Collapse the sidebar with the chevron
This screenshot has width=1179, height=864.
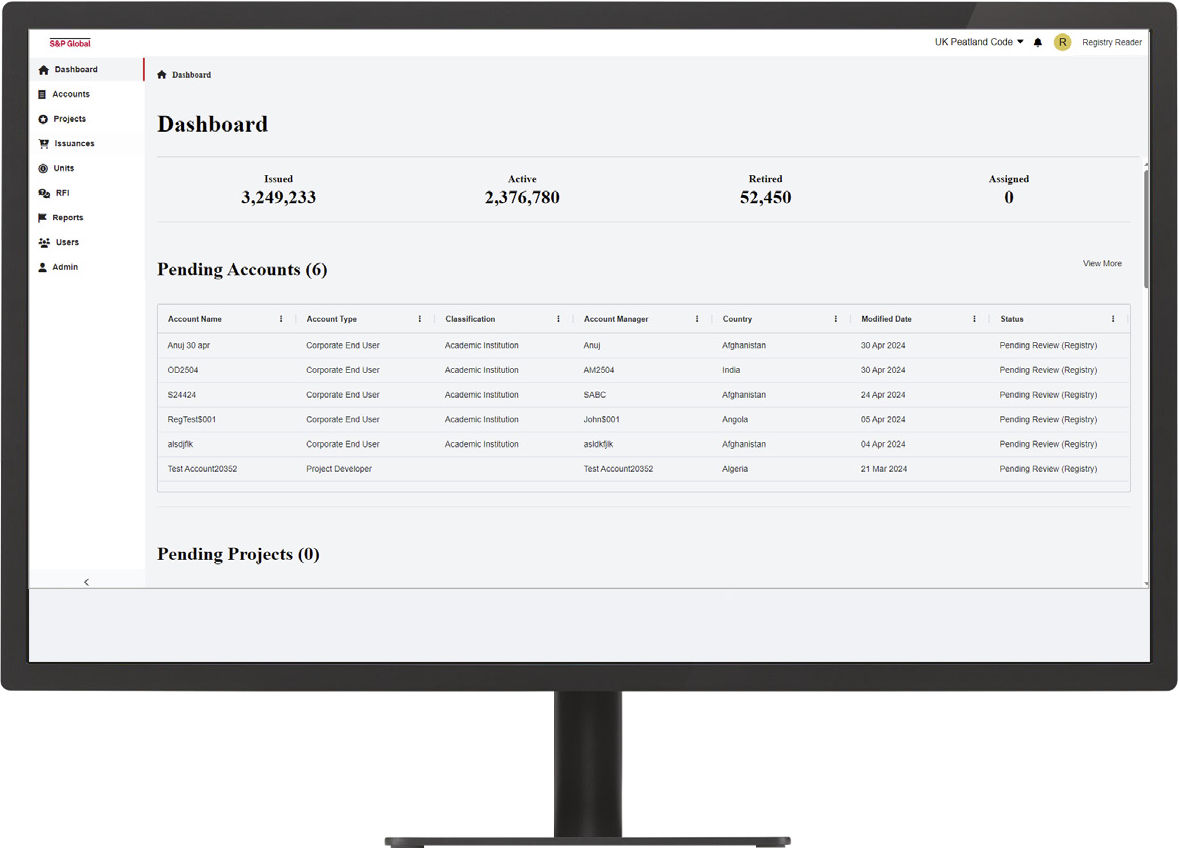(86, 582)
